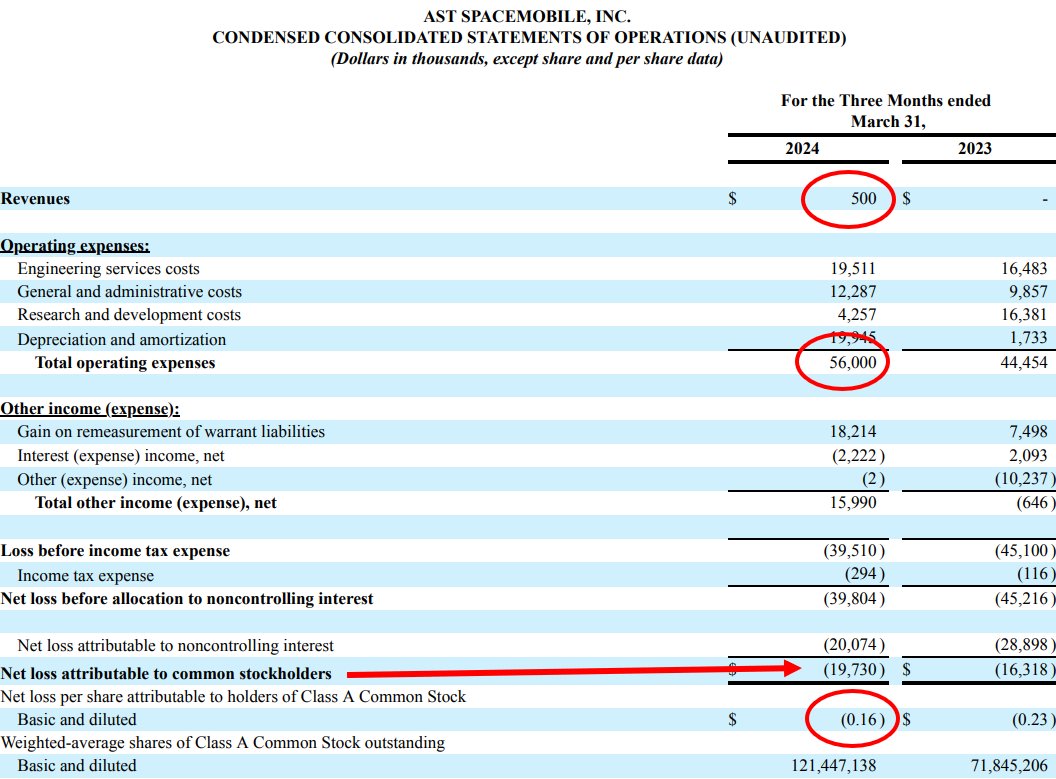Click the value 18,214
This screenshot has height=779, width=1056.
click(853, 432)
